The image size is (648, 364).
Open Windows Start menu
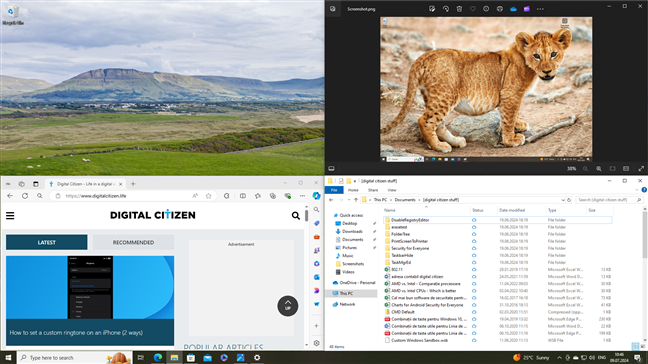click(8, 357)
